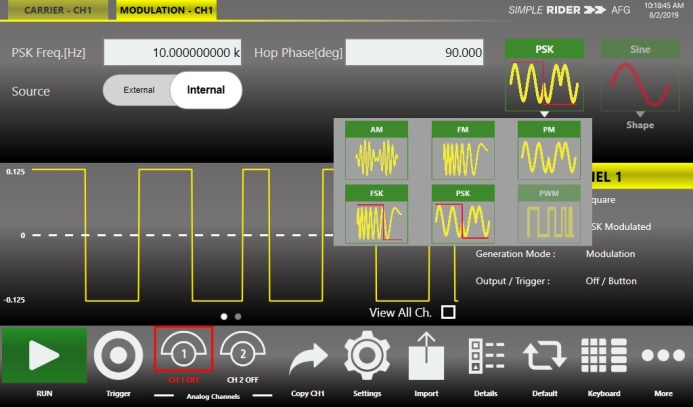Toggle analog channel 2 output
Screen dimensions: 693x407
coord(242,355)
